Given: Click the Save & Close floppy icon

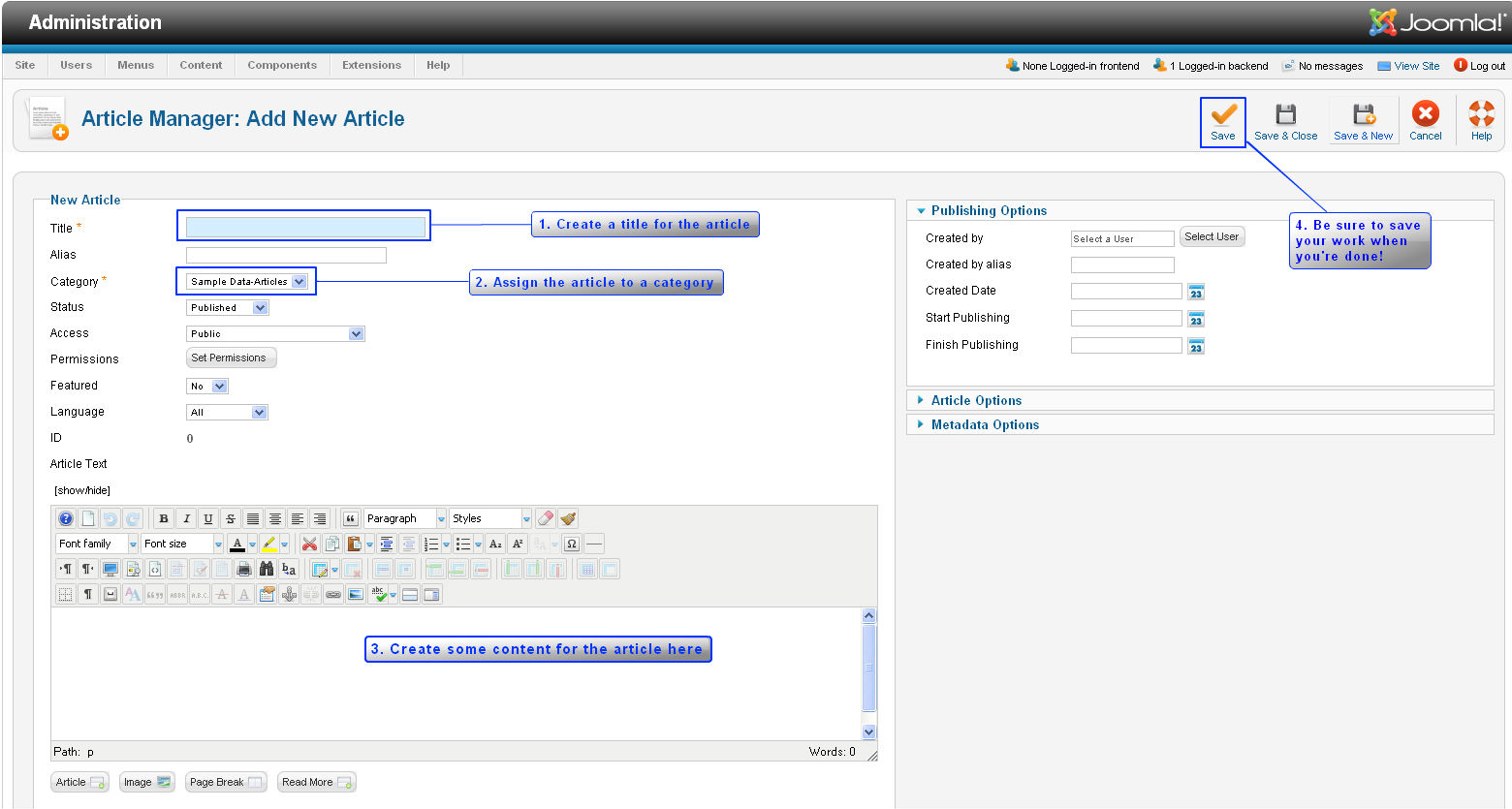Looking at the screenshot, I should coord(1285,114).
